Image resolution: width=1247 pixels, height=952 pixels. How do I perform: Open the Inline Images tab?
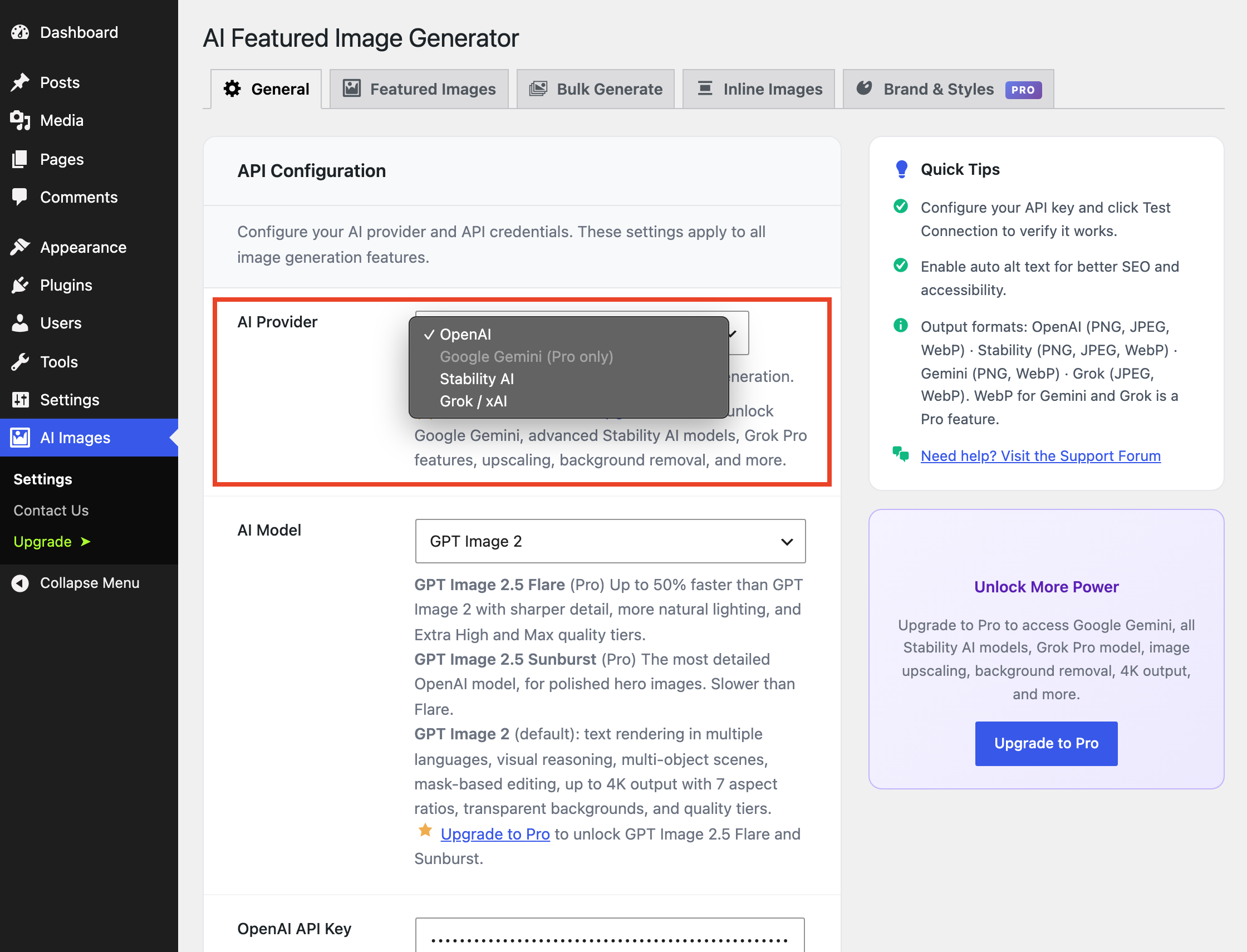point(758,89)
